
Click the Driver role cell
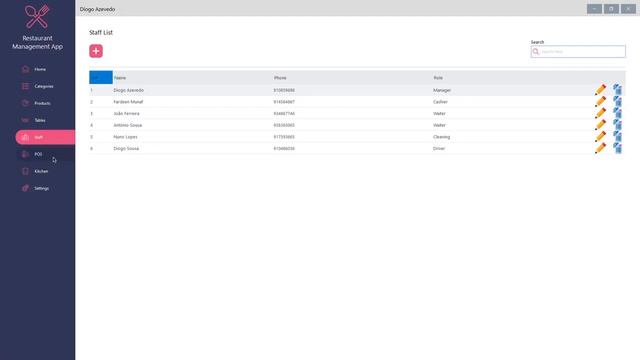(439, 149)
